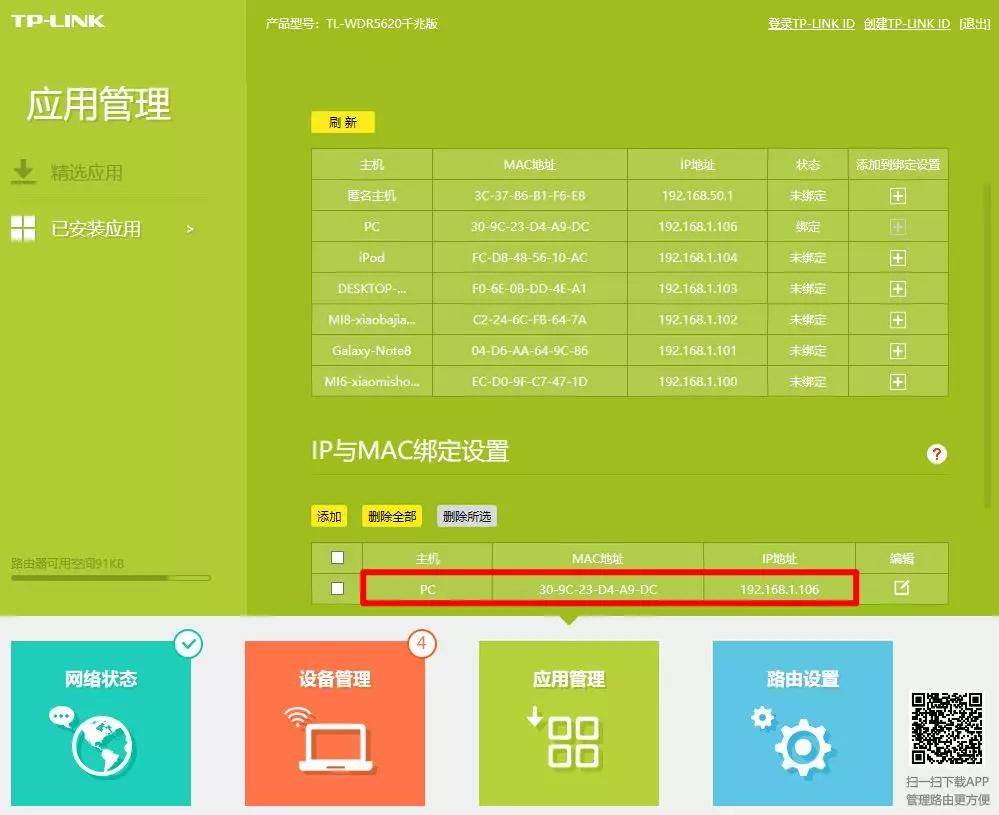999x815 pixels.
Task: Add Galaxy-Note8 to the binding settings
Action: point(897,350)
